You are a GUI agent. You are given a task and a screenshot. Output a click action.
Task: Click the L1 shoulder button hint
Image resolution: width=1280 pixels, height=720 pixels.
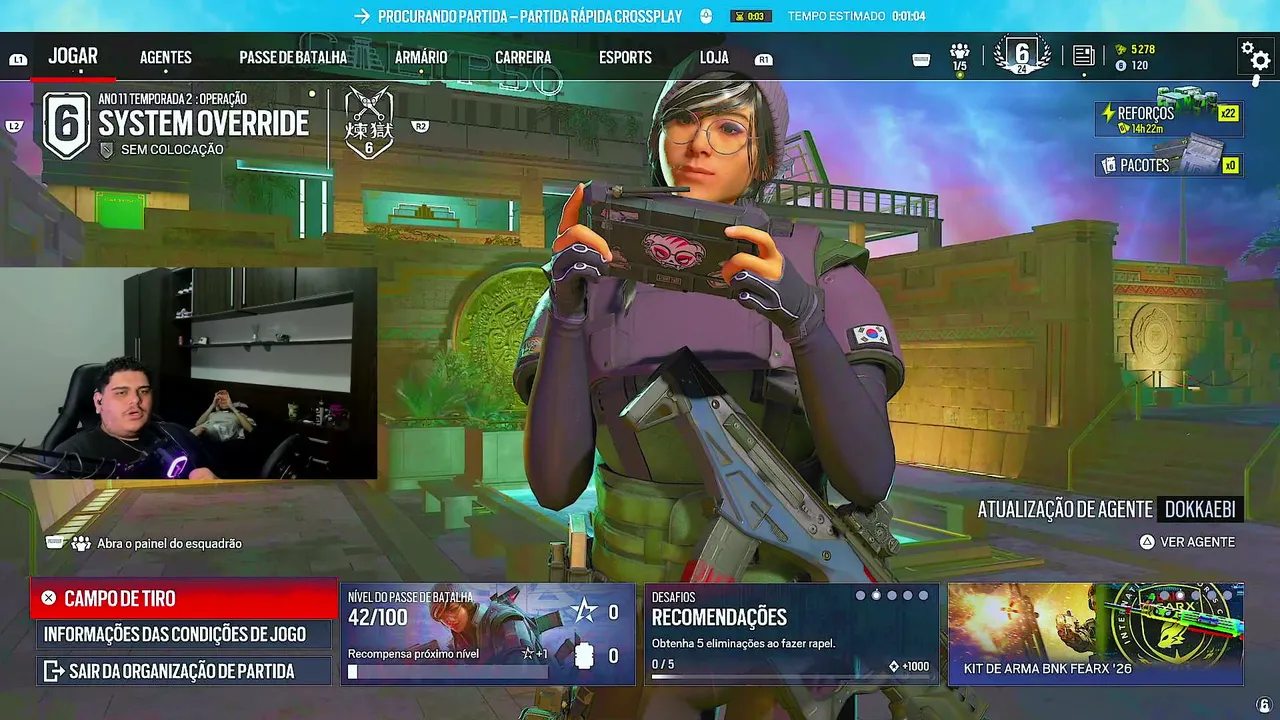pyautogui.click(x=18, y=60)
